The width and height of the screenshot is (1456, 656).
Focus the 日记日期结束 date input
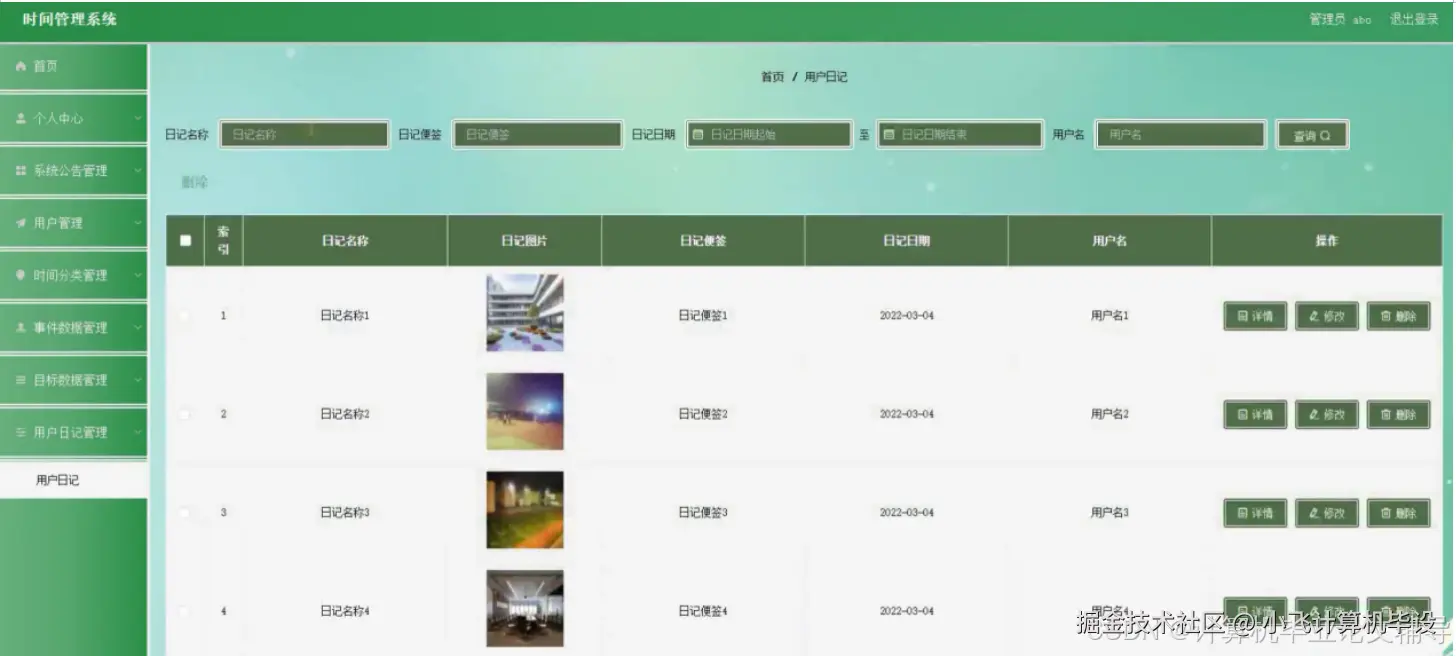pyautogui.click(x=960, y=134)
